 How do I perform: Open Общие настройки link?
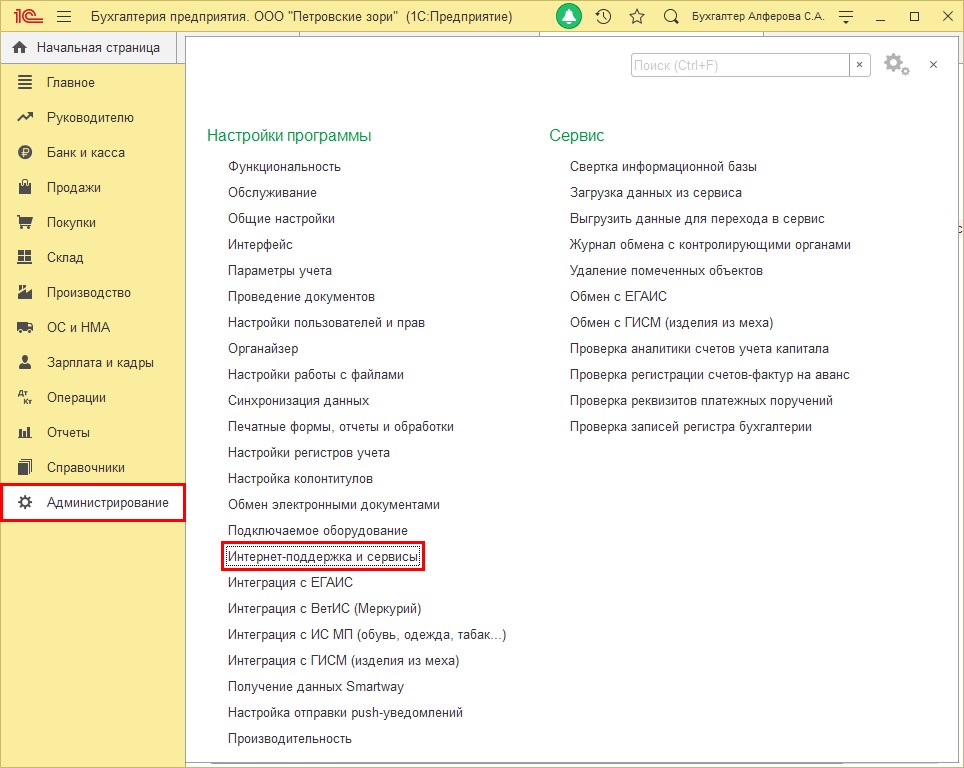click(282, 218)
